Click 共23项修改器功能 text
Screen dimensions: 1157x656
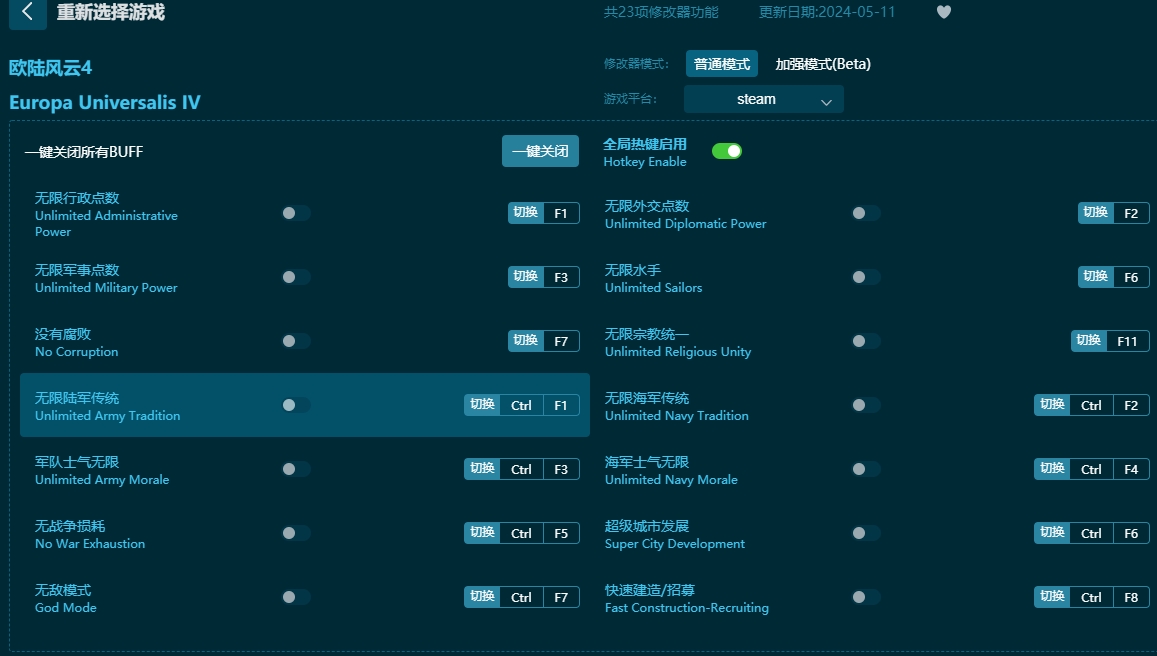pos(661,12)
